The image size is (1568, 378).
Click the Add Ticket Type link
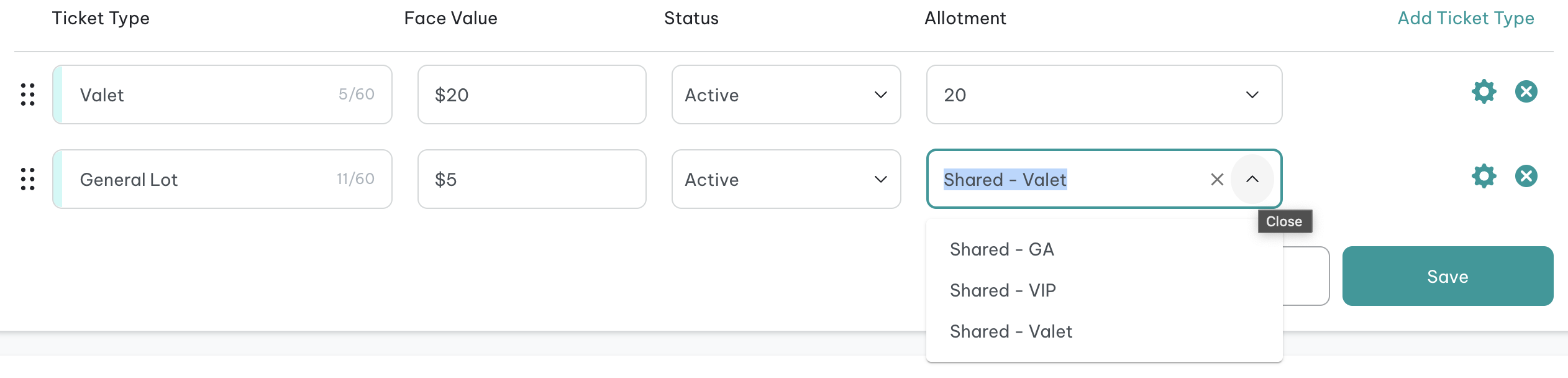point(1465,18)
